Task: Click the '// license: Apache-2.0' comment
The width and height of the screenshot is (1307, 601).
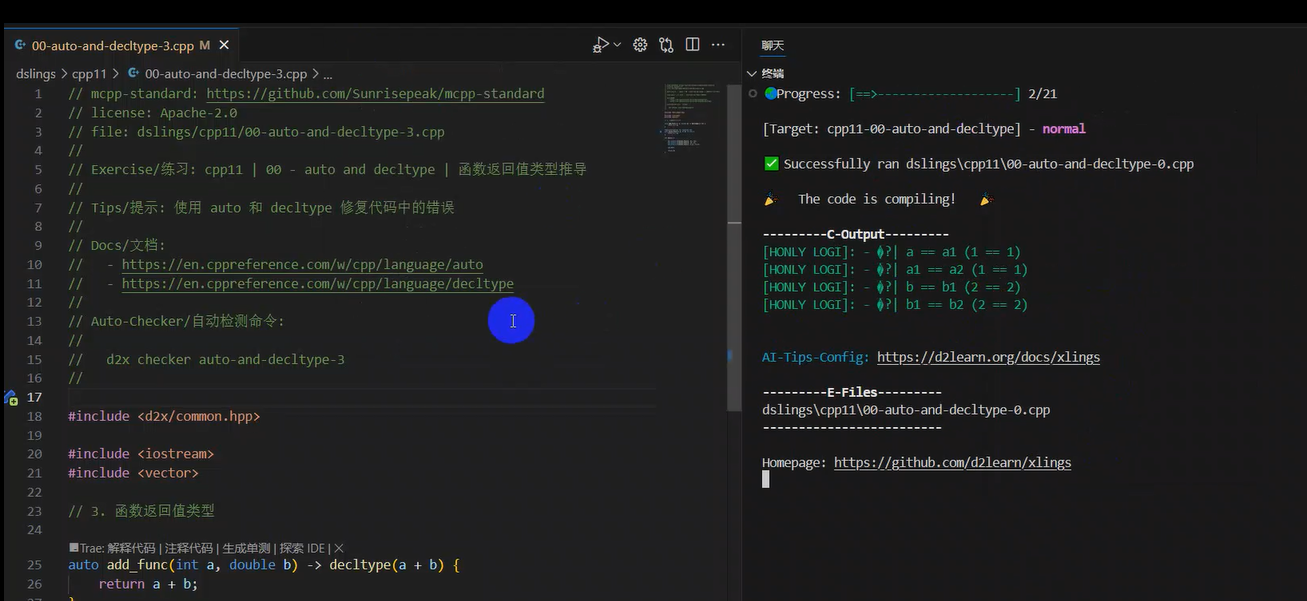Action: click(x=153, y=113)
